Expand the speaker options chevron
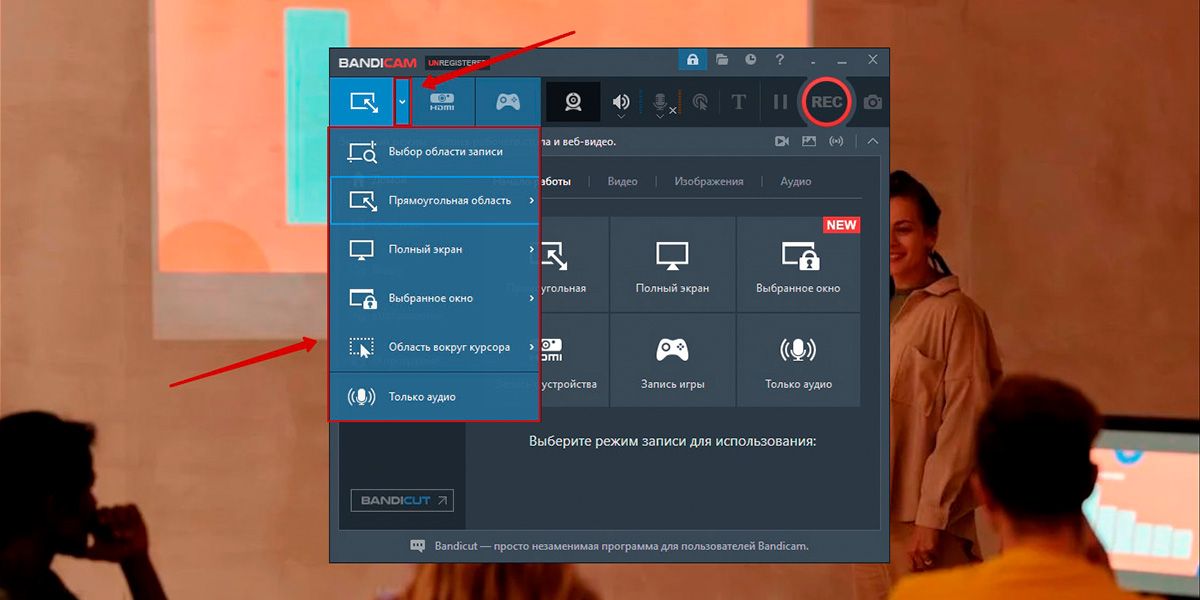The height and width of the screenshot is (600, 1200). (x=622, y=115)
